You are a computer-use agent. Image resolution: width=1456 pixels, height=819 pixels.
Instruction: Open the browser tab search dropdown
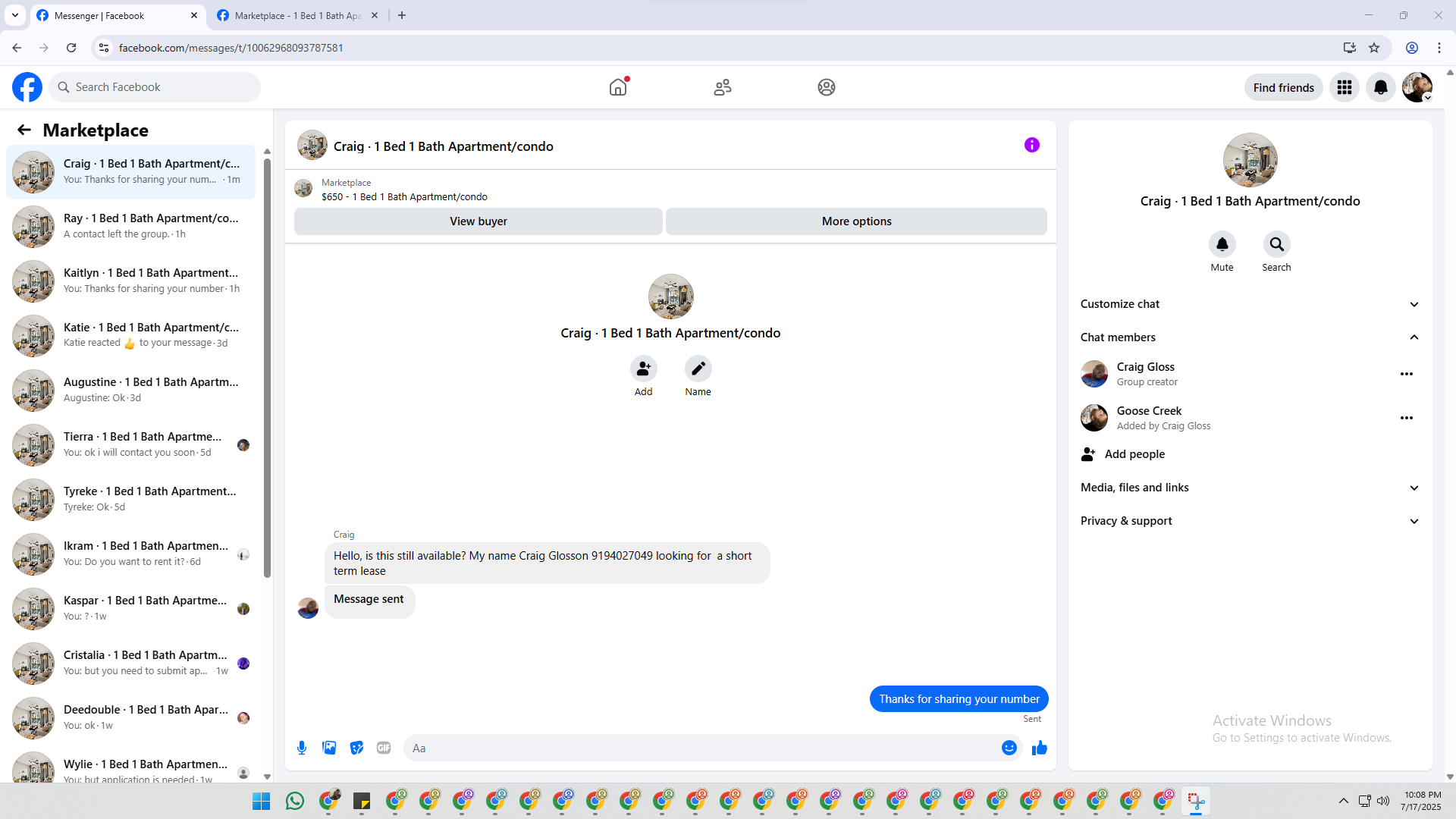15,15
